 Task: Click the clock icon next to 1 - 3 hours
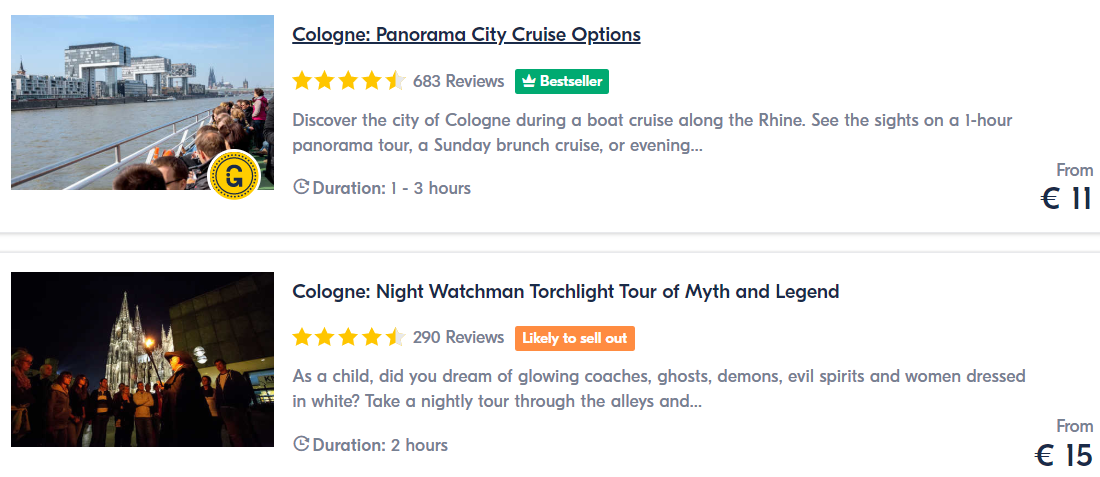pos(301,187)
